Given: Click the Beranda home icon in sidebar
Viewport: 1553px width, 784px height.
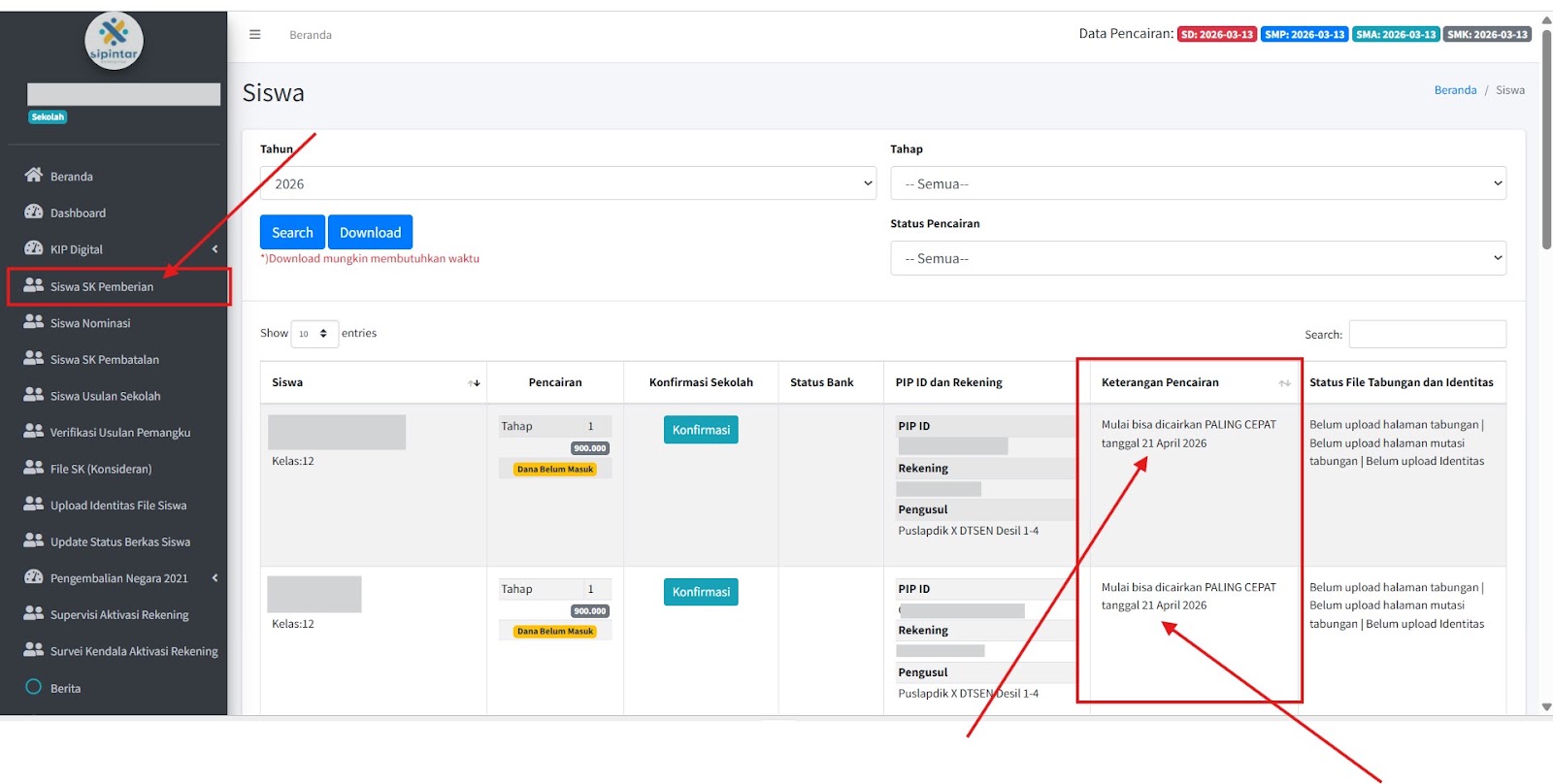Looking at the screenshot, I should click(34, 176).
